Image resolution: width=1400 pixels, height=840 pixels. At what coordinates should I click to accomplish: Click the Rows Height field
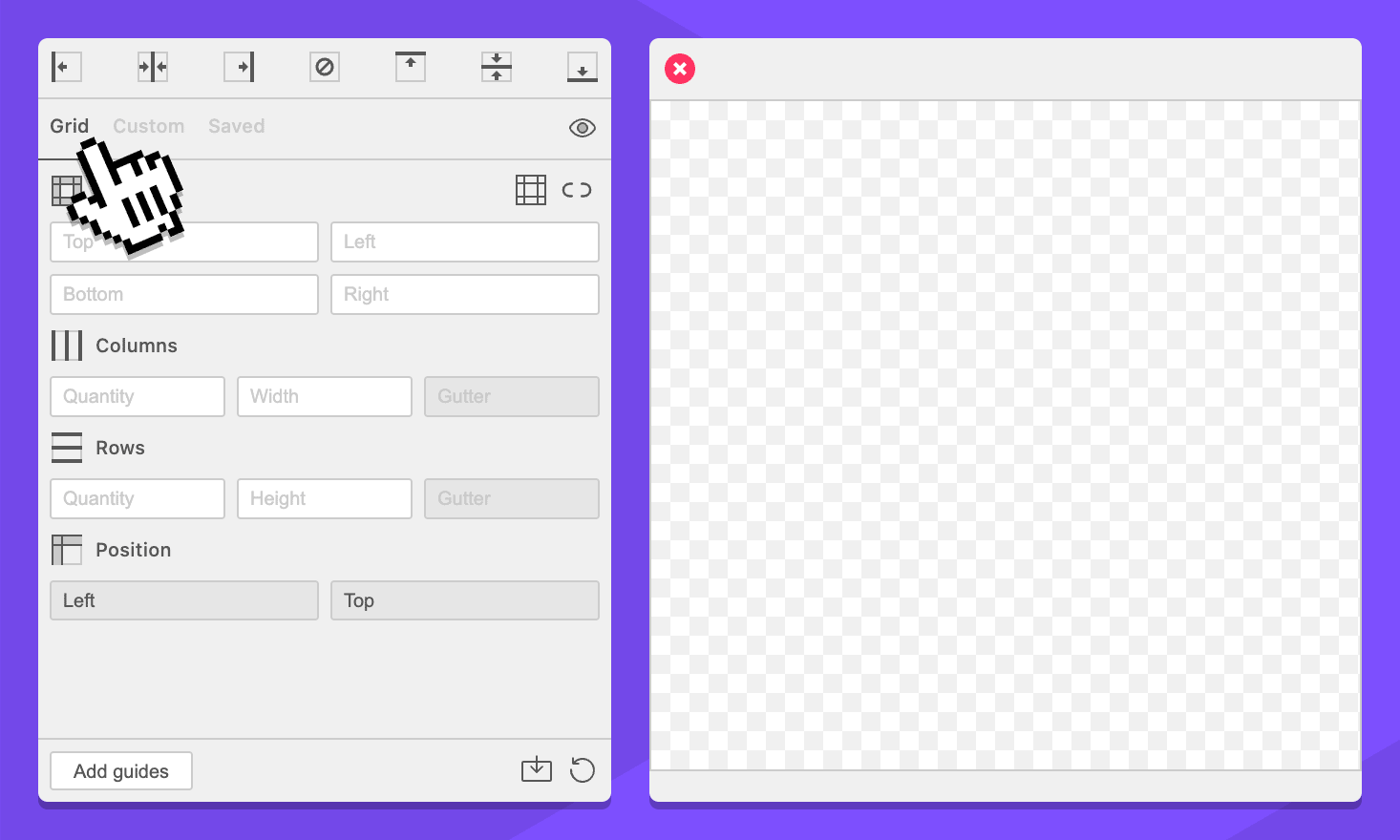(x=325, y=498)
